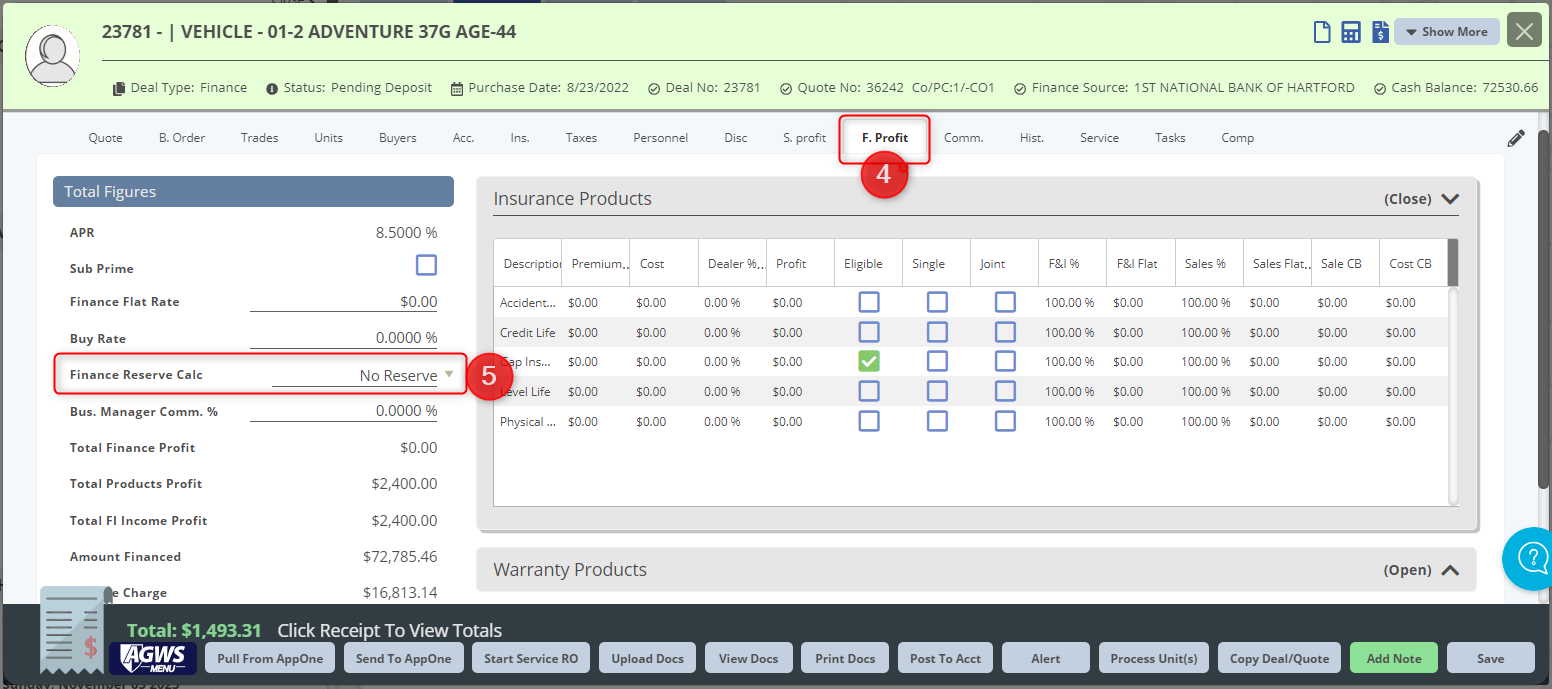
Task: Open the Personnel tab
Action: click(x=660, y=138)
